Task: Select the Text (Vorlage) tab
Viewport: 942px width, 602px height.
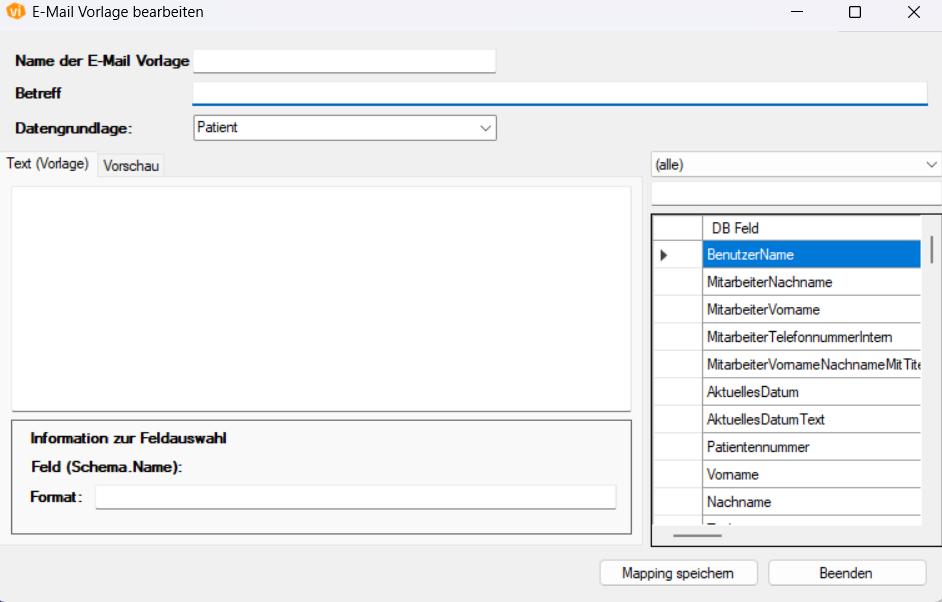Action: (x=47, y=163)
